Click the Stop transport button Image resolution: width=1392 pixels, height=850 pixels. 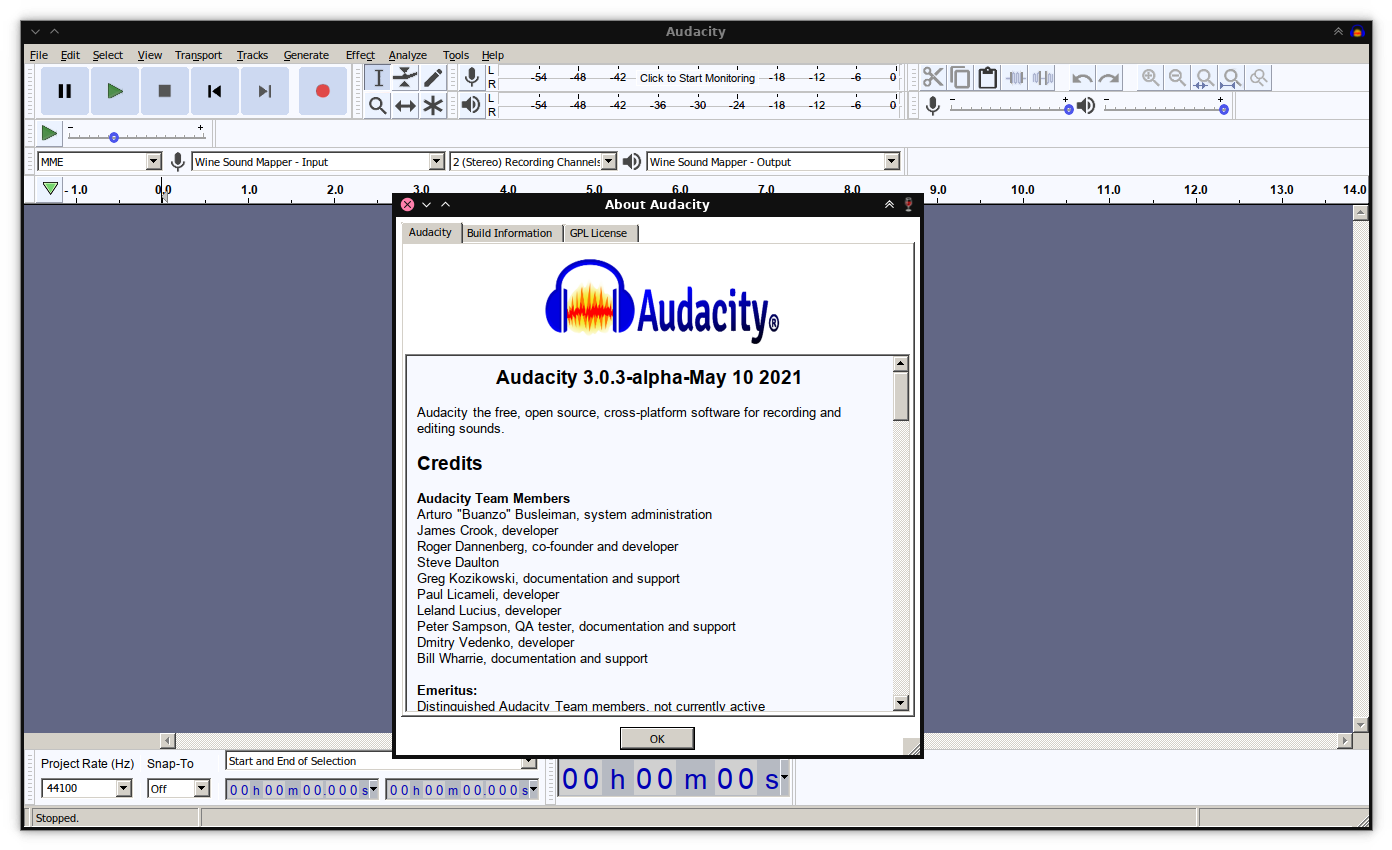tap(165, 91)
